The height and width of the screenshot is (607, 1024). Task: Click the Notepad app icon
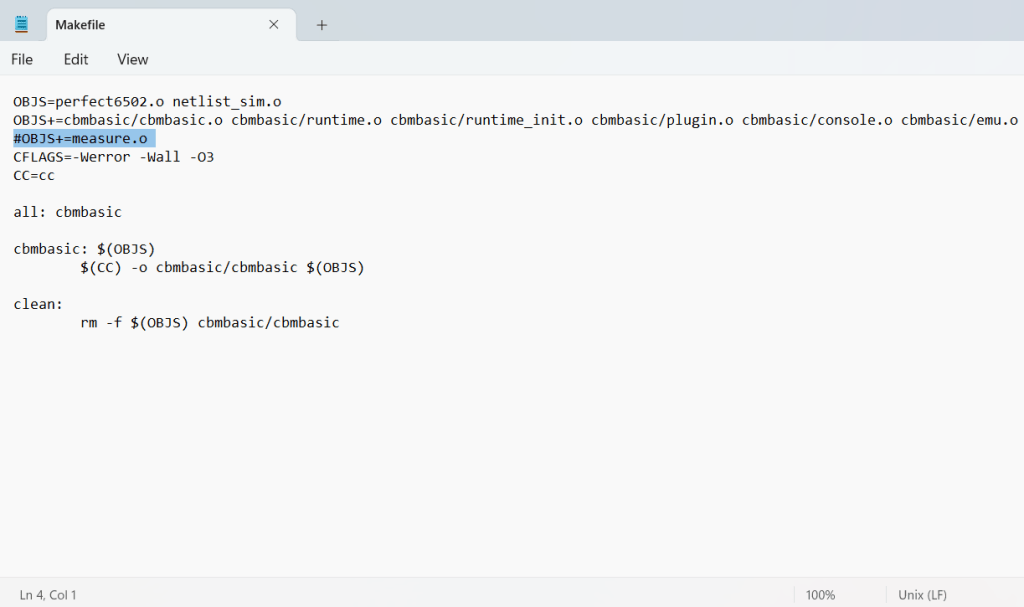coord(22,24)
